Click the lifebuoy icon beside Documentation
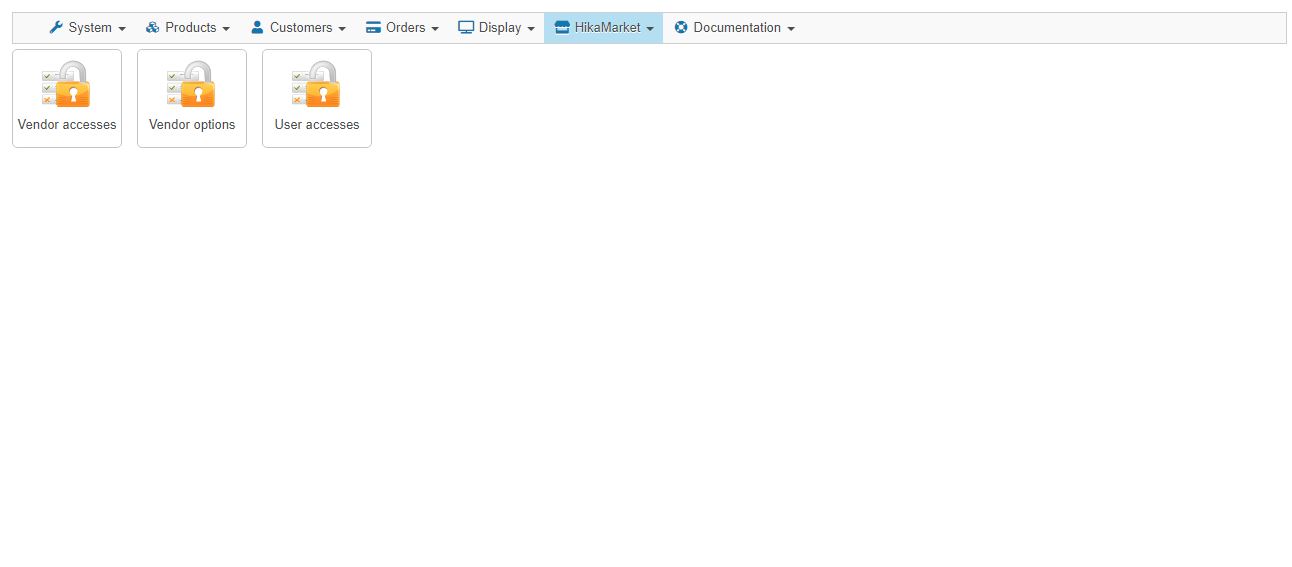 [681, 28]
